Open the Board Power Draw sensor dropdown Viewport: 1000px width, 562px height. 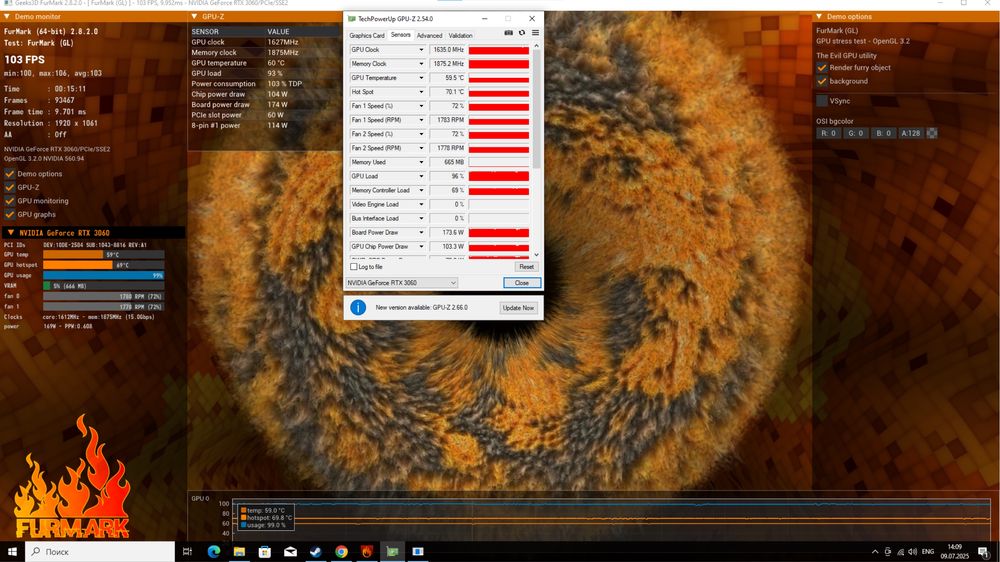421,232
